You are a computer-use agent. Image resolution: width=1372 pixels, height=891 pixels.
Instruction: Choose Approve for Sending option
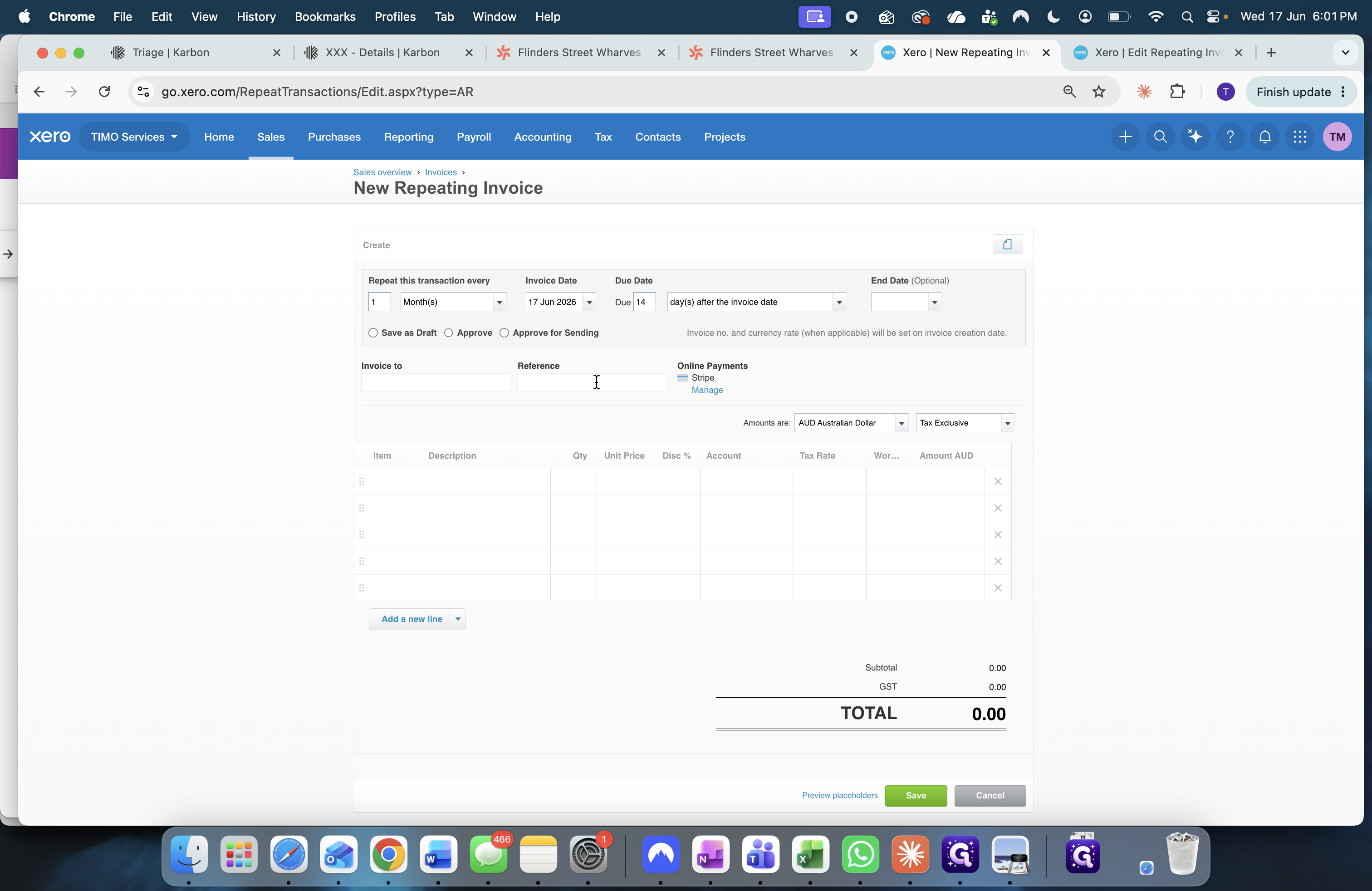click(504, 333)
